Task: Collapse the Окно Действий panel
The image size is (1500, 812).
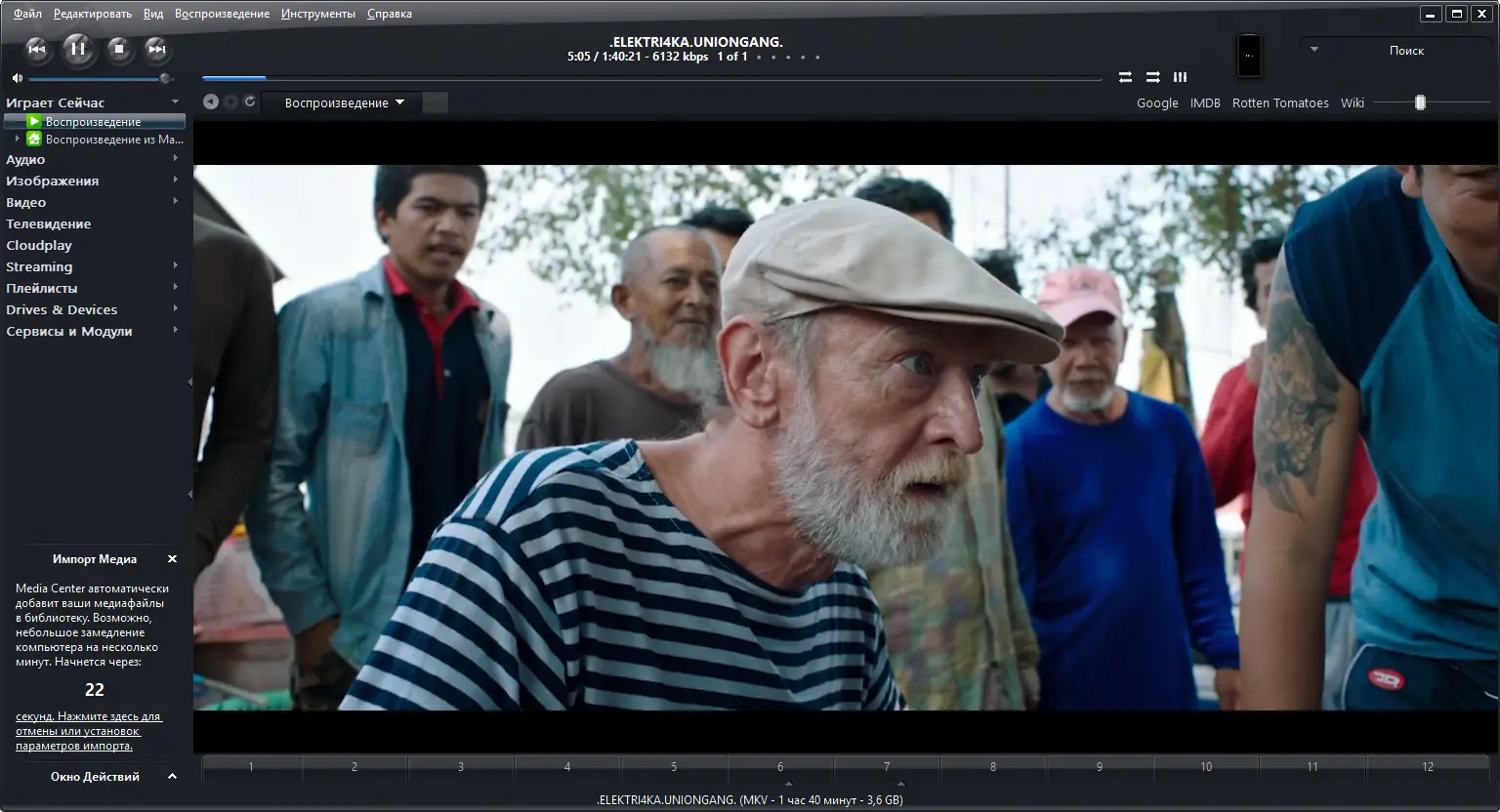Action: coord(172,777)
